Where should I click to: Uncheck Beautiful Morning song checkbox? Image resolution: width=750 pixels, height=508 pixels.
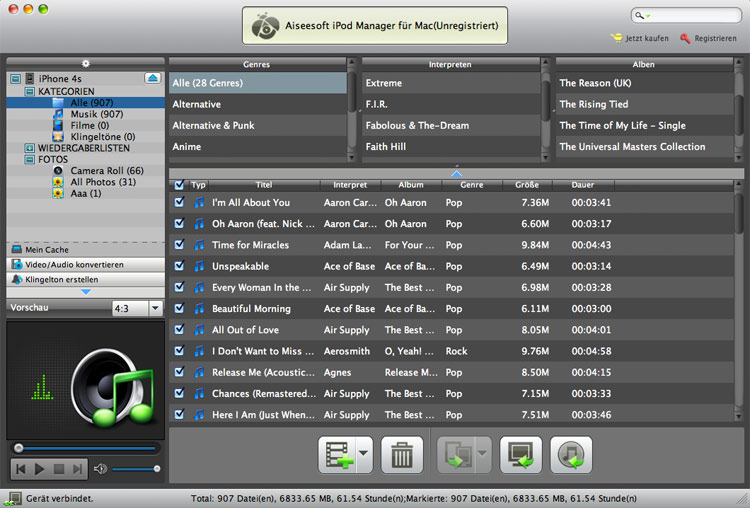click(179, 308)
